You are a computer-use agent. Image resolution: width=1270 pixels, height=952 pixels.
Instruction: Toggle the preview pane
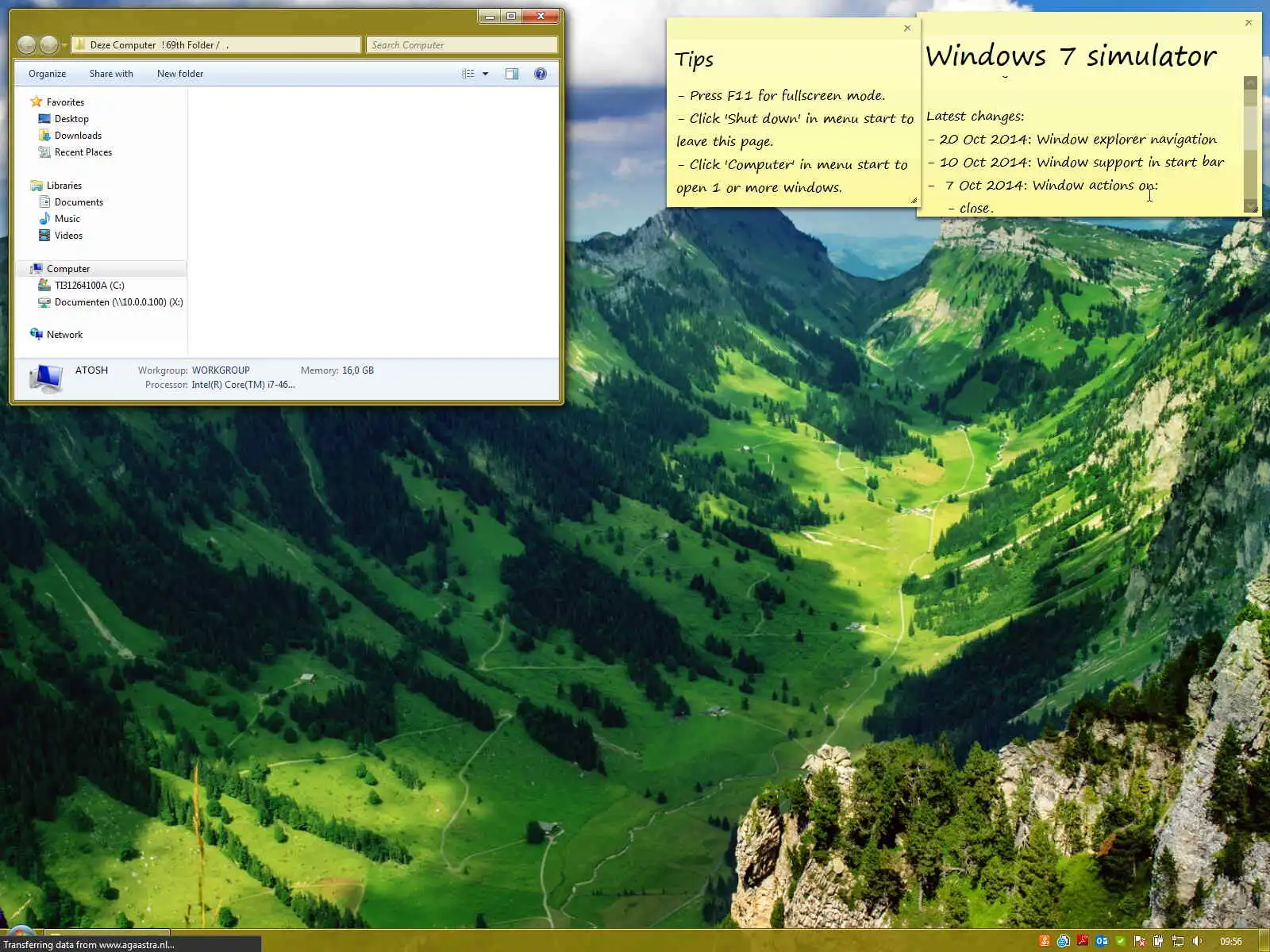click(512, 74)
